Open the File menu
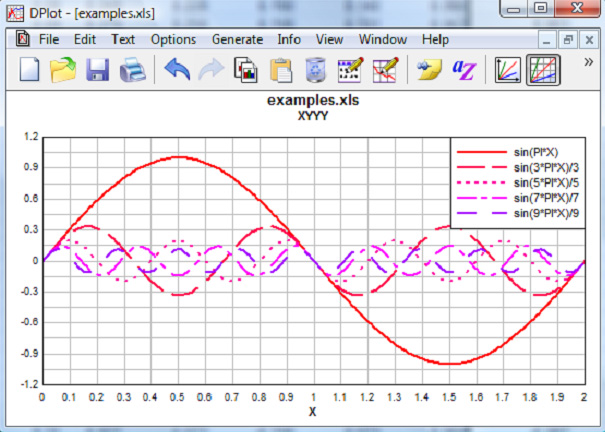 [x=49, y=39]
